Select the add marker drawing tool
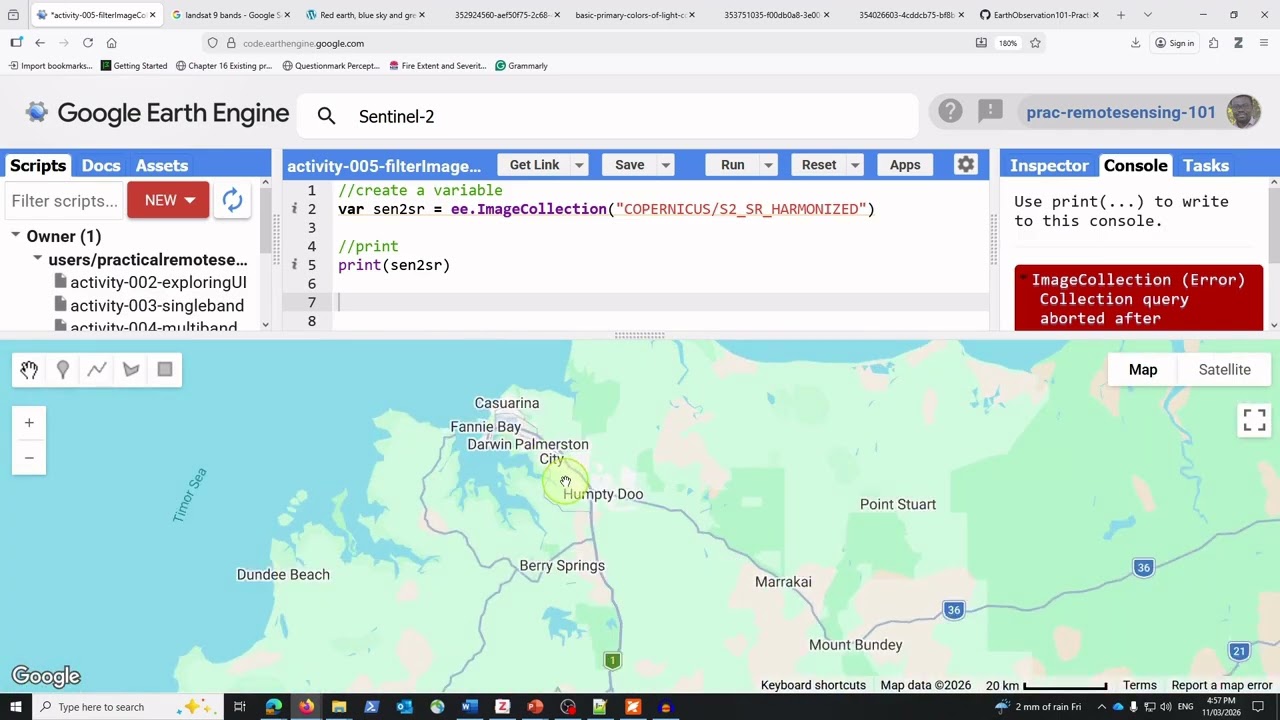The height and width of the screenshot is (720, 1280). click(63, 370)
